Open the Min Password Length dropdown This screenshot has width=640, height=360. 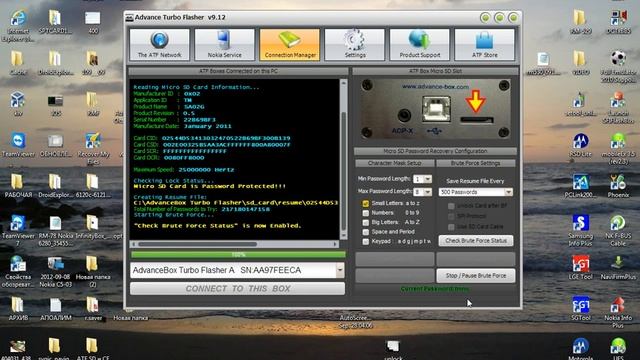(428, 179)
